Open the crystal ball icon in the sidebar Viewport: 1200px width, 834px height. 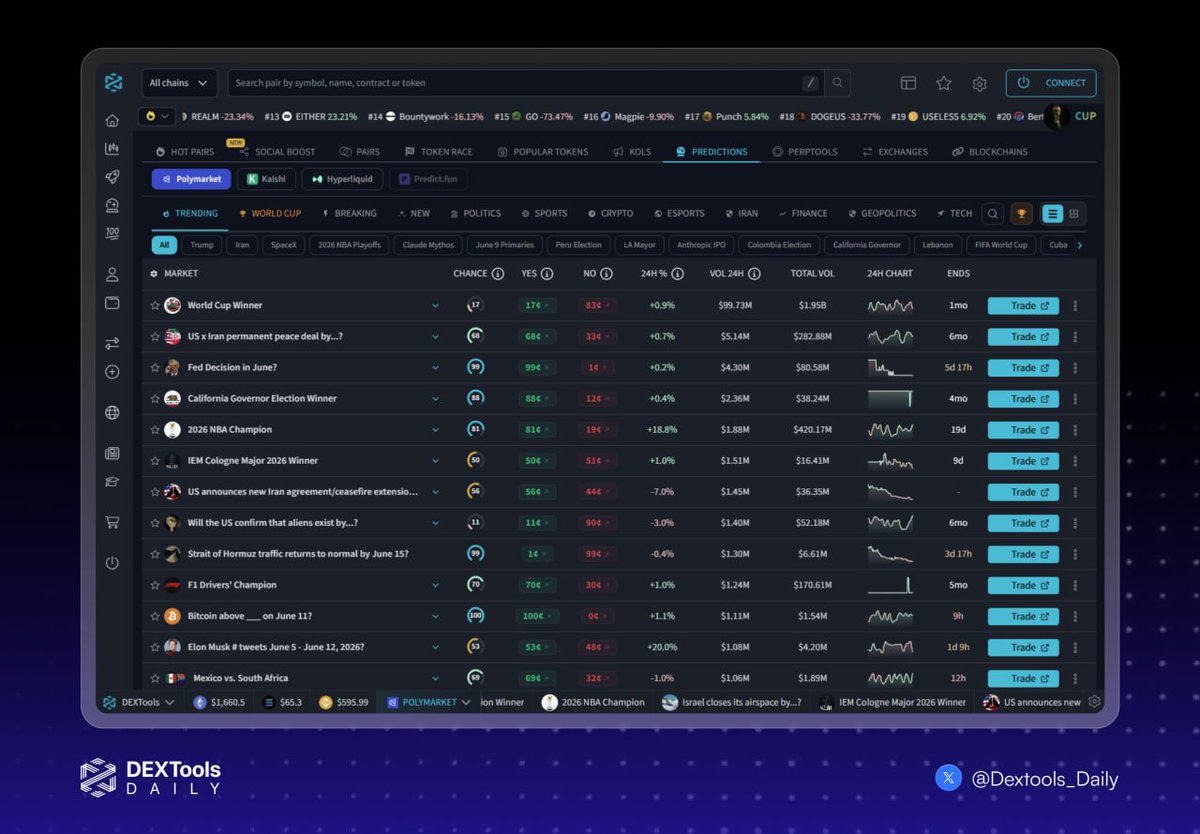[112, 205]
